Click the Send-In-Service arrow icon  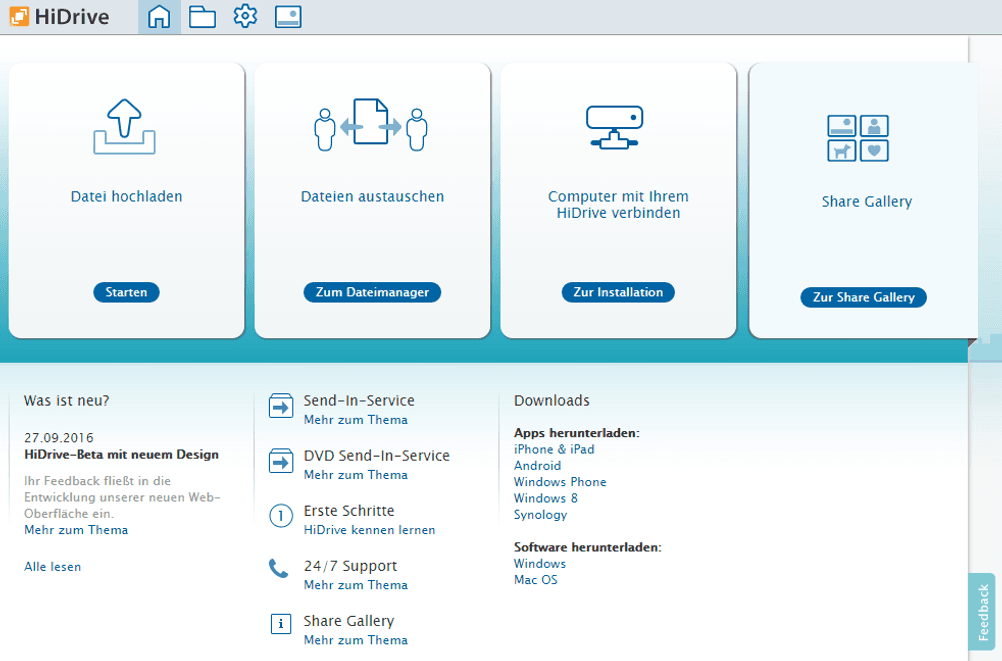tap(281, 406)
